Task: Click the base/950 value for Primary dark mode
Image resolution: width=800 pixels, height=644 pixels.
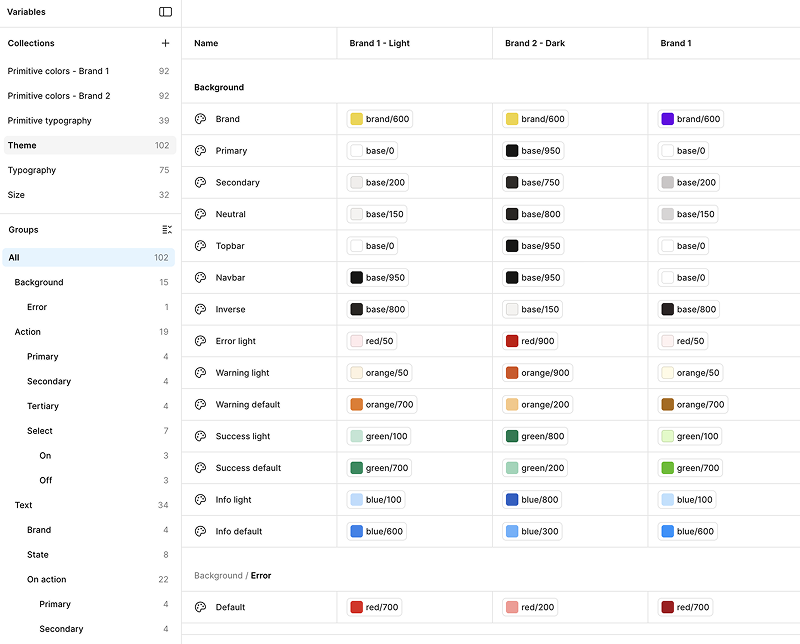Action: [531, 150]
